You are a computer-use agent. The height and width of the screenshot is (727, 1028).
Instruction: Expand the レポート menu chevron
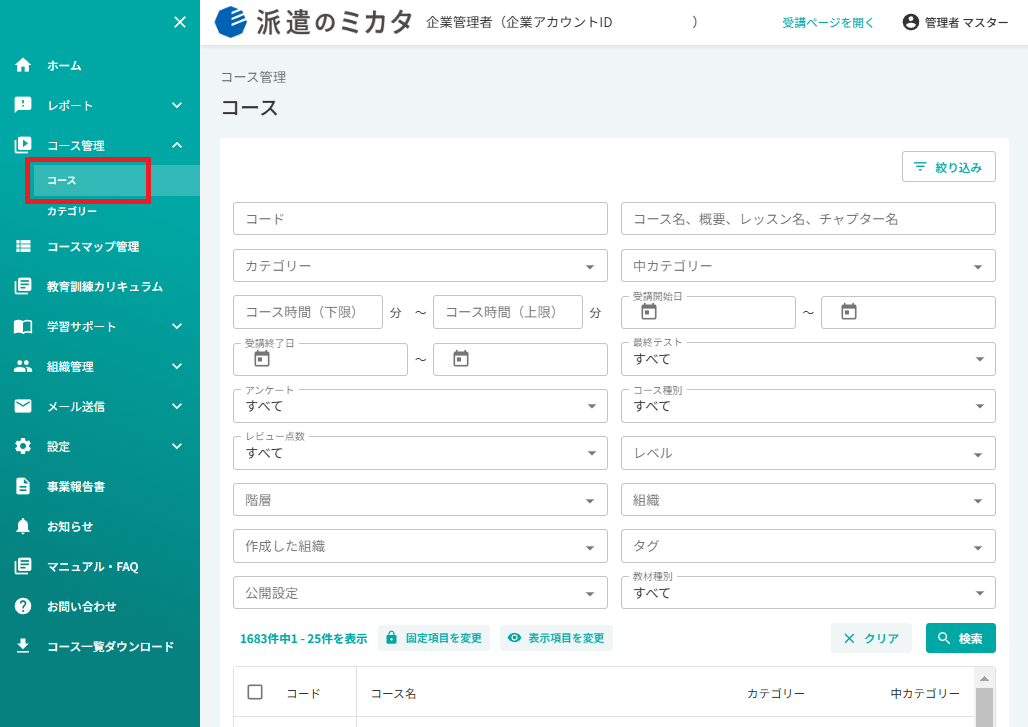[177, 105]
